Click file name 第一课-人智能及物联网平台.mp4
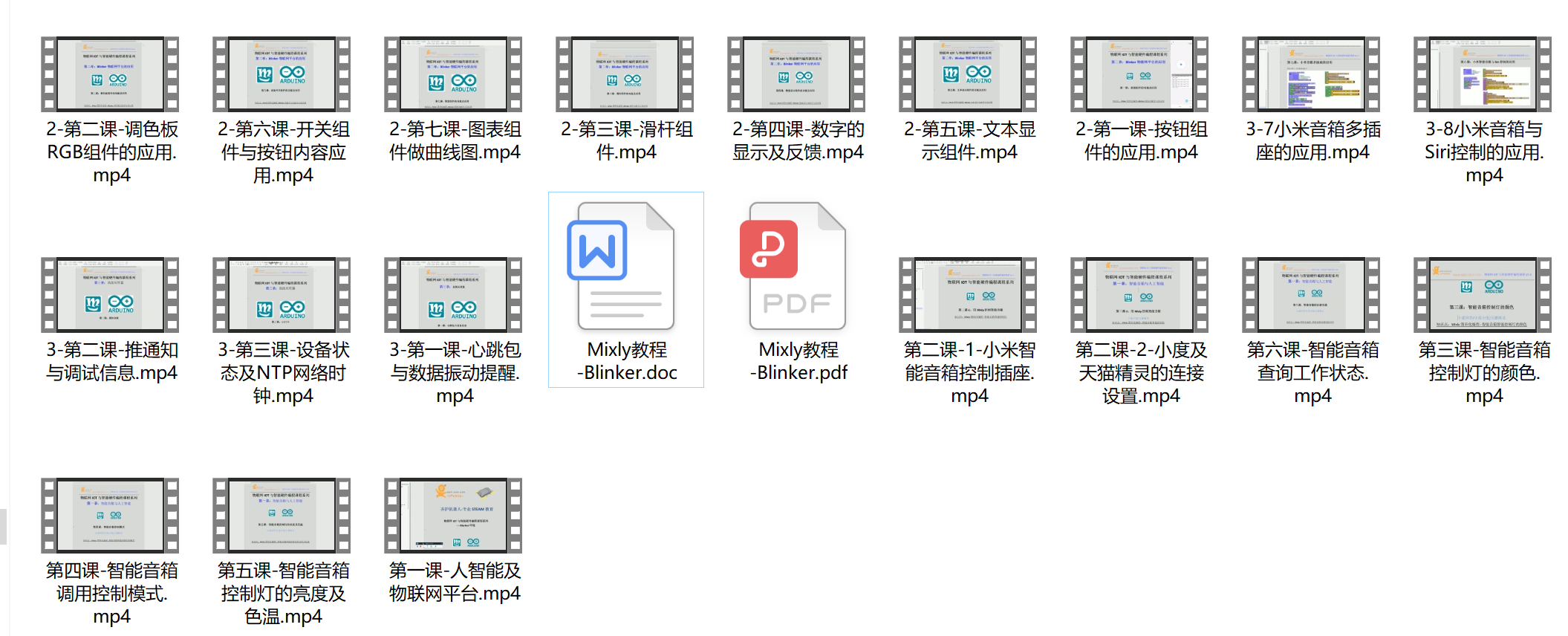The image size is (1568, 636). 455,582
